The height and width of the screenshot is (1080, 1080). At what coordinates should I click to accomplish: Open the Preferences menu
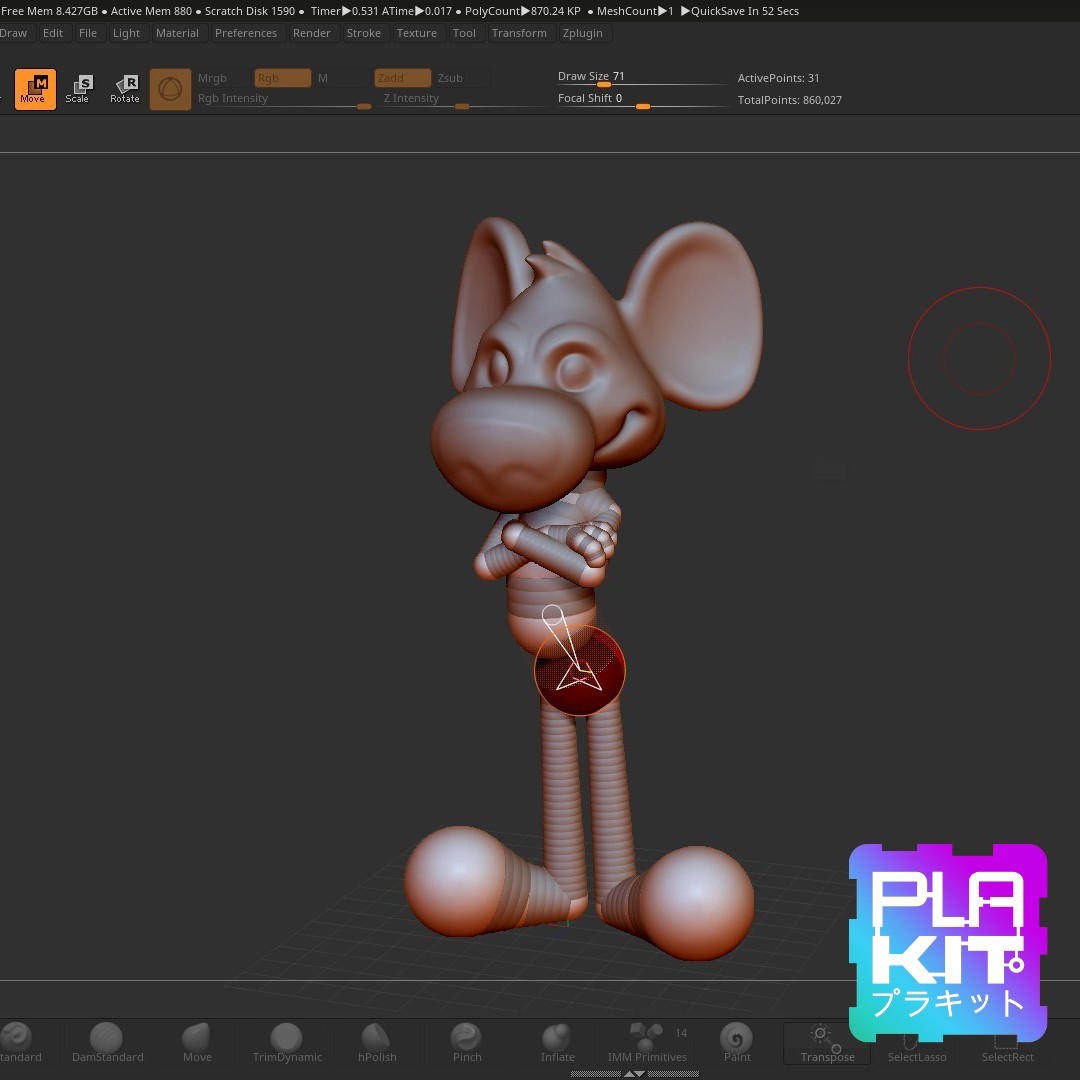click(246, 33)
